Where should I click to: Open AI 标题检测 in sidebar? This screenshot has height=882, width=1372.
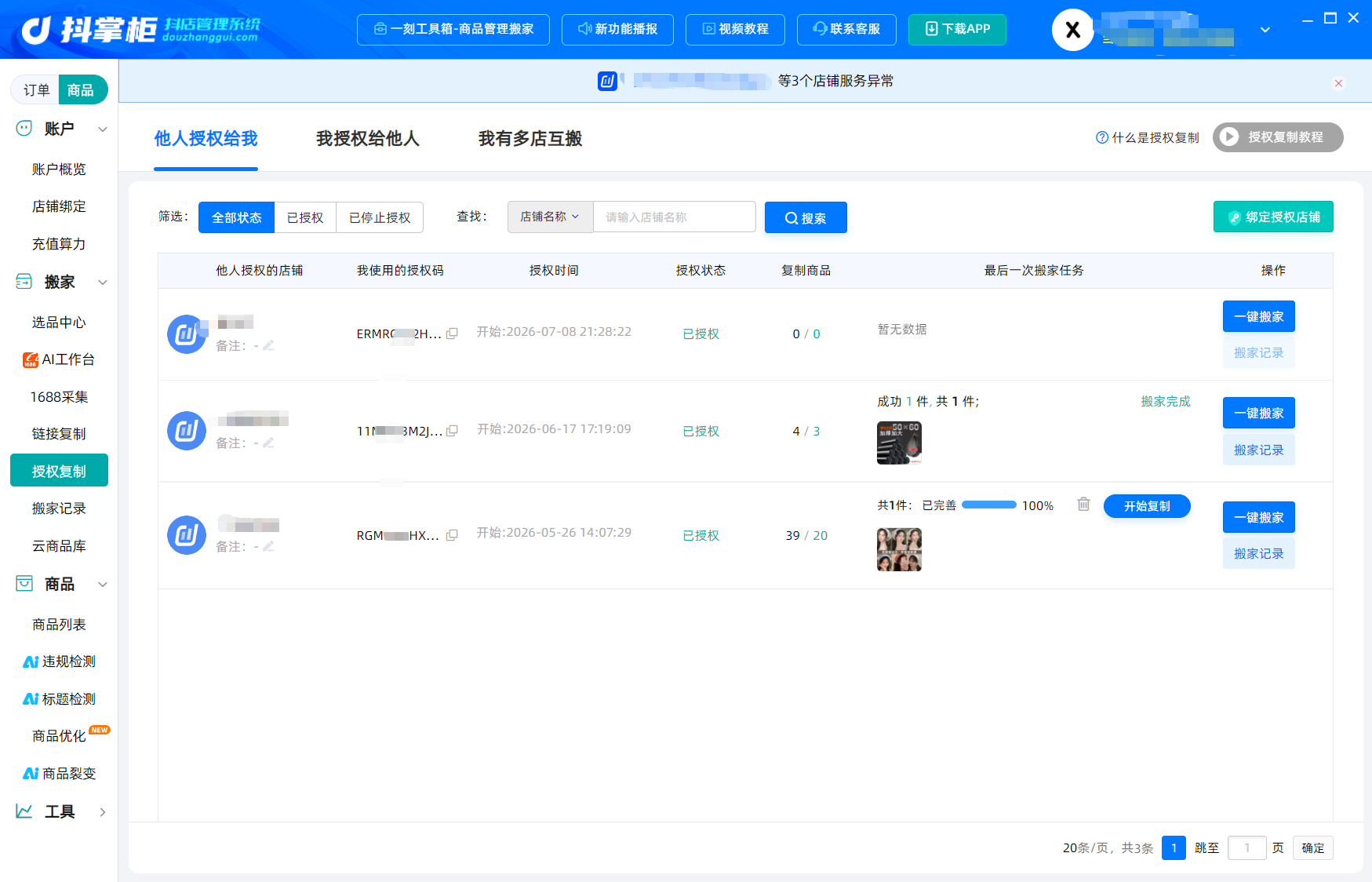coord(59,699)
